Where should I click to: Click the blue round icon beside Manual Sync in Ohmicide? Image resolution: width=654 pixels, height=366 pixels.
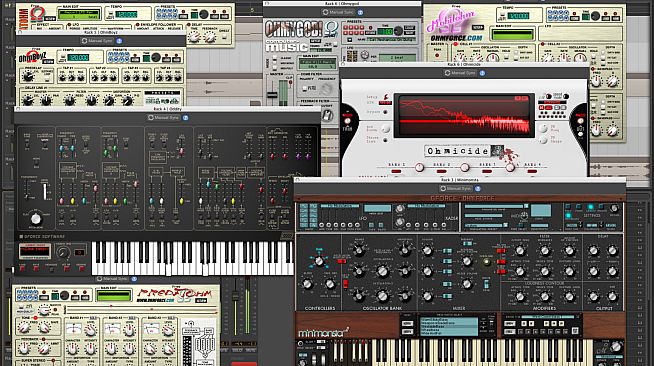(x=482, y=73)
